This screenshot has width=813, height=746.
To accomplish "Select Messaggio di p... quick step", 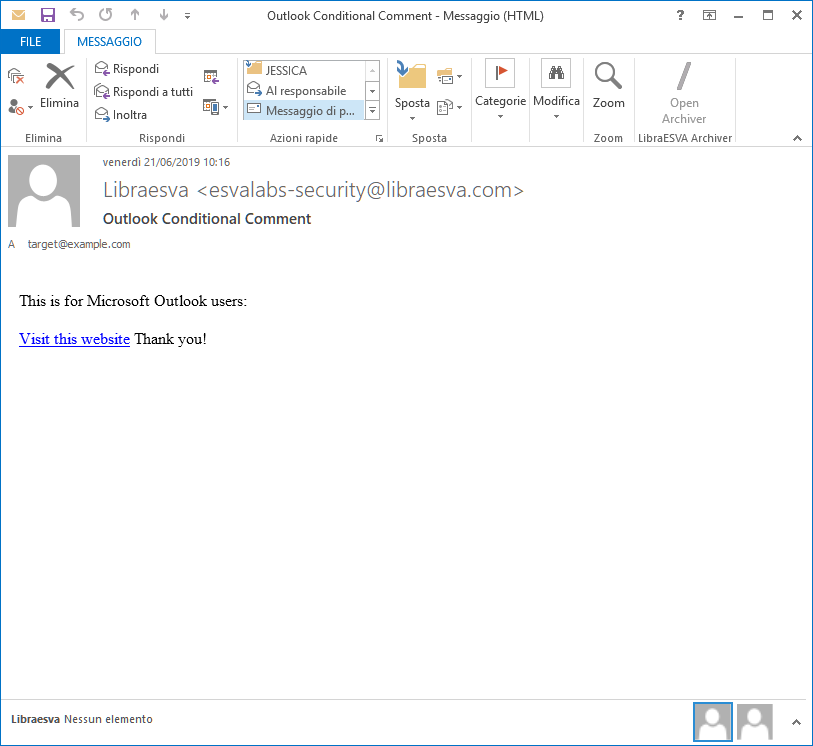I will click(x=304, y=110).
